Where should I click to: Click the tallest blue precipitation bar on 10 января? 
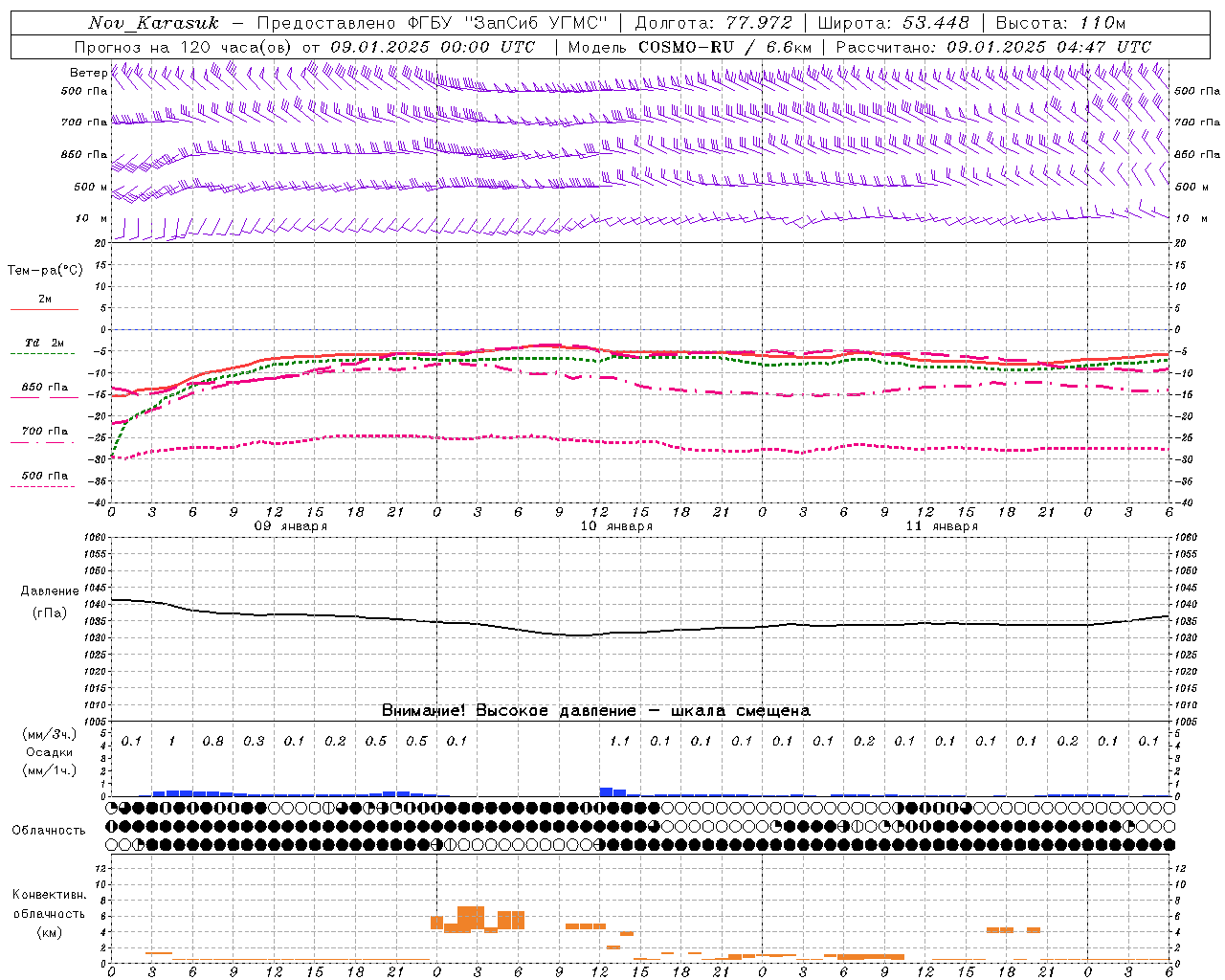coord(606,791)
